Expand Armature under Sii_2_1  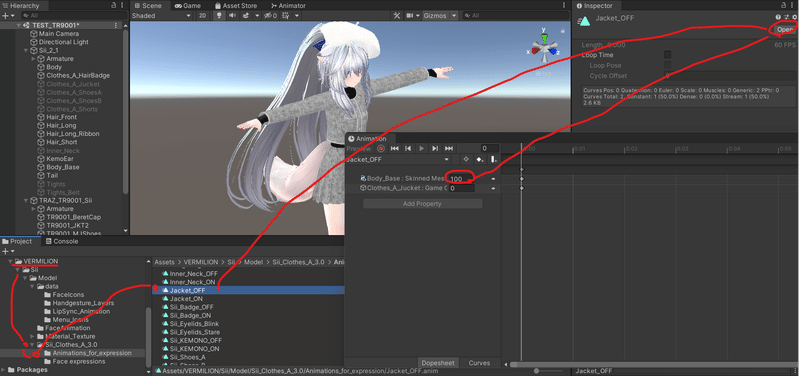[x=34, y=59]
